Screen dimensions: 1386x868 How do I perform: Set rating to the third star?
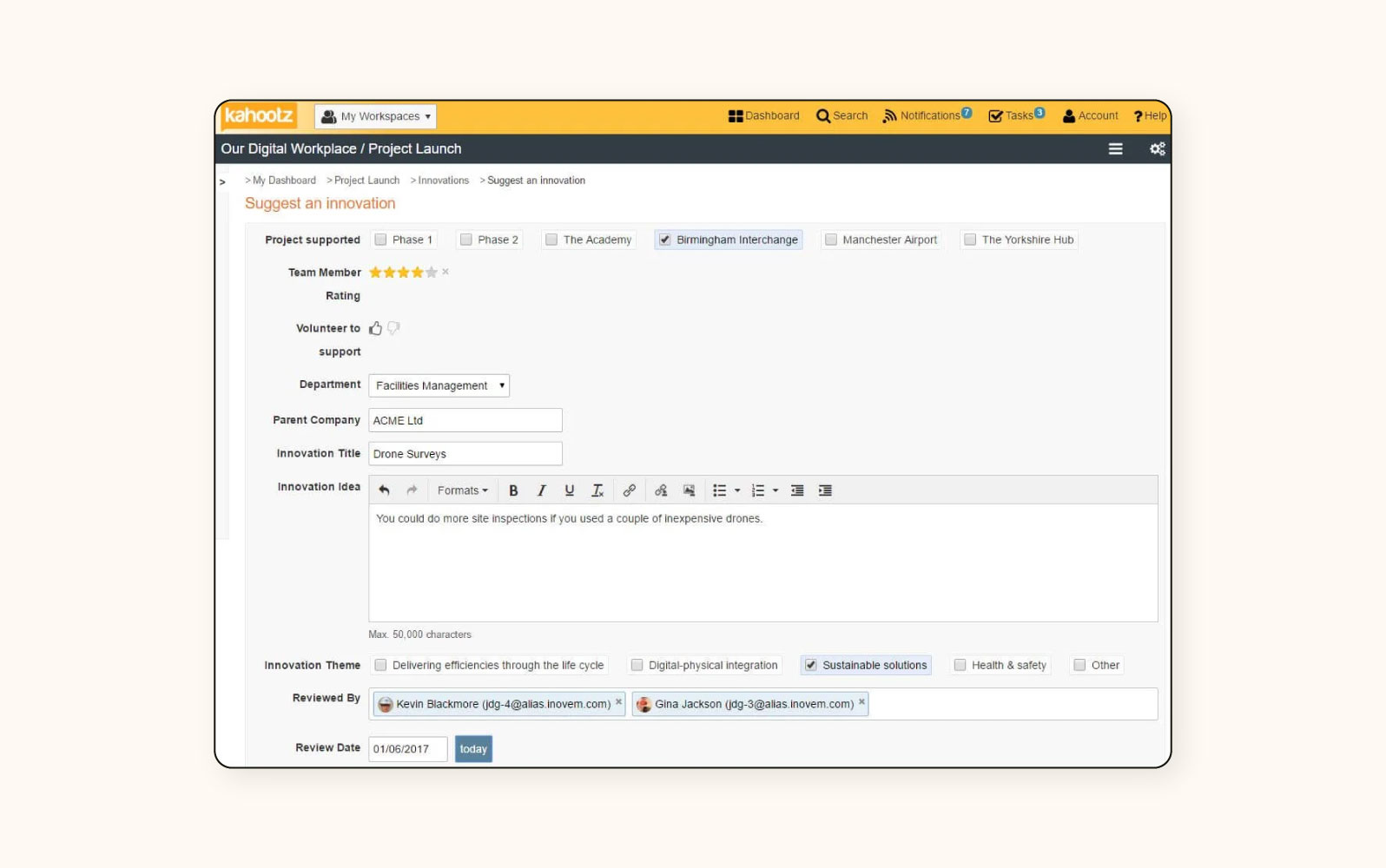pos(403,273)
